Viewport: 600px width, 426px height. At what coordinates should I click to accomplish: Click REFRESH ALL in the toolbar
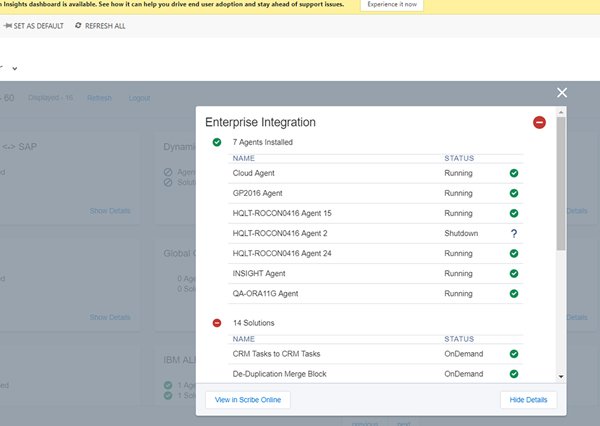pyautogui.click(x=105, y=26)
